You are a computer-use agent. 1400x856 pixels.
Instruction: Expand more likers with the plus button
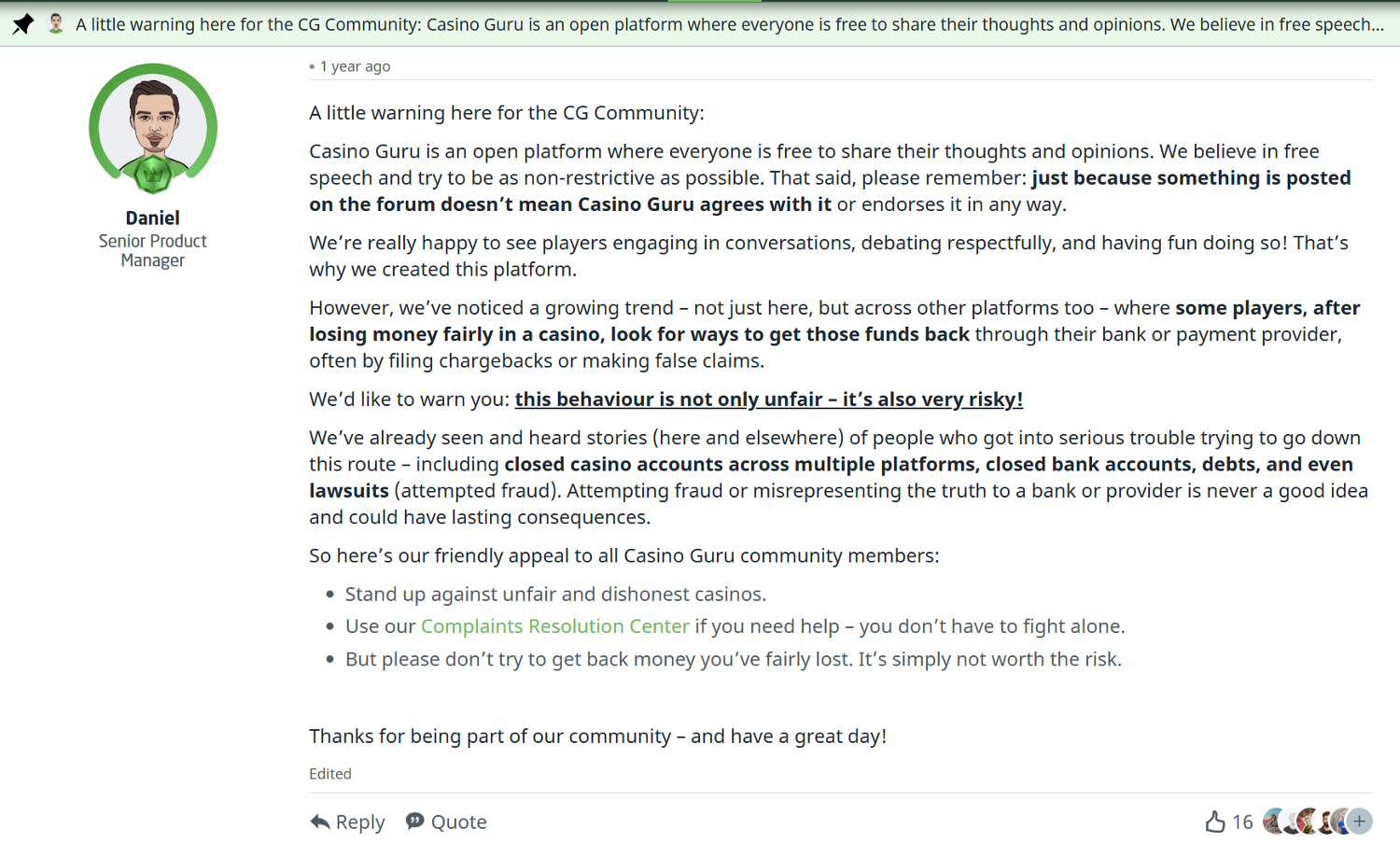1360,821
